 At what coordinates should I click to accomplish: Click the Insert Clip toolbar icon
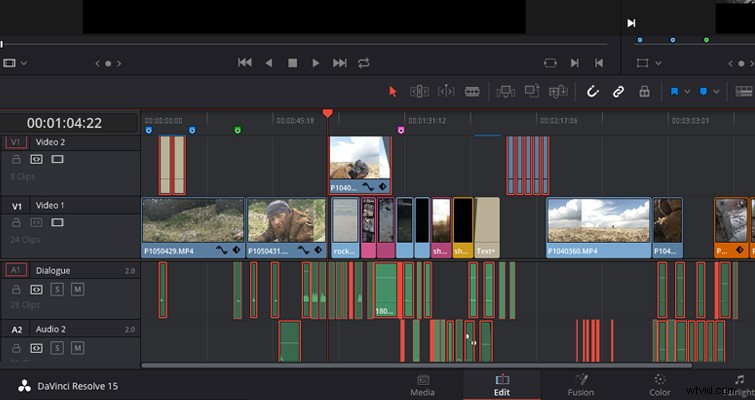point(506,91)
